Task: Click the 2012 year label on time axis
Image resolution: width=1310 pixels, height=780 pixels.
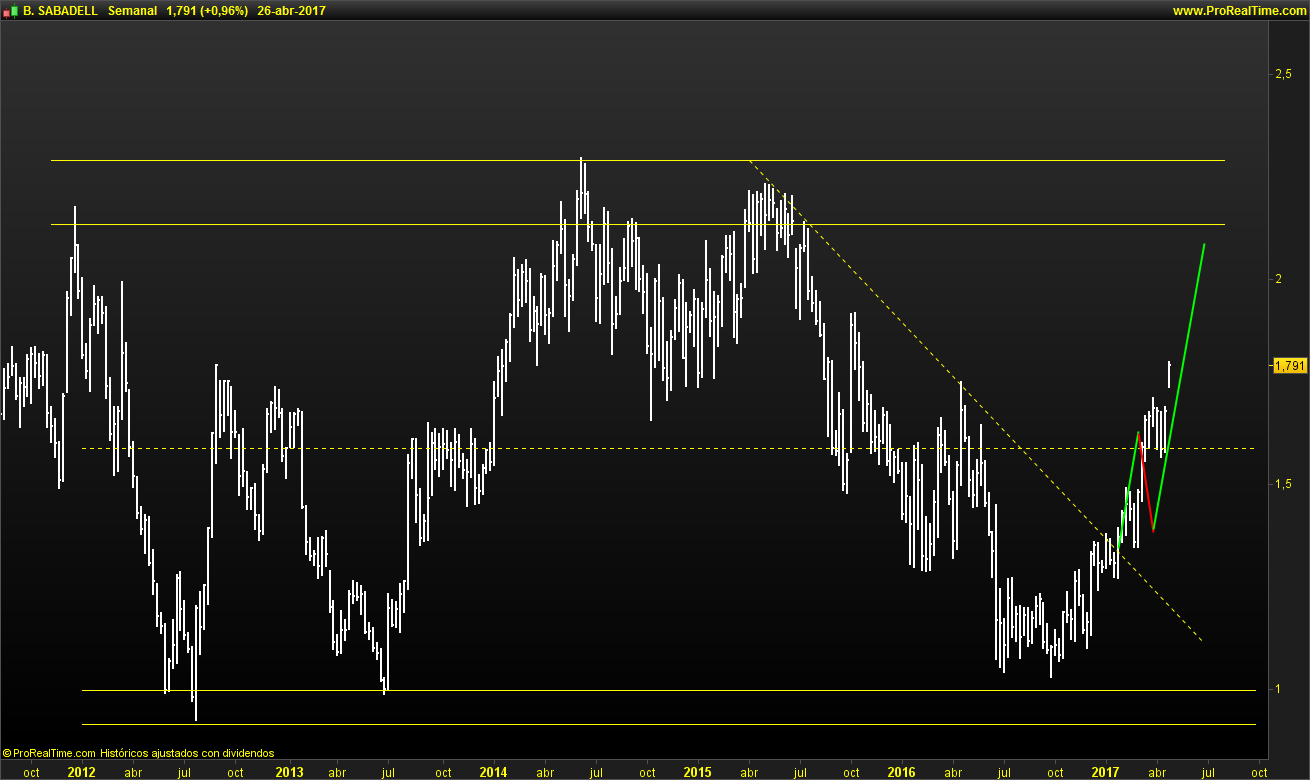Action: 81,772
